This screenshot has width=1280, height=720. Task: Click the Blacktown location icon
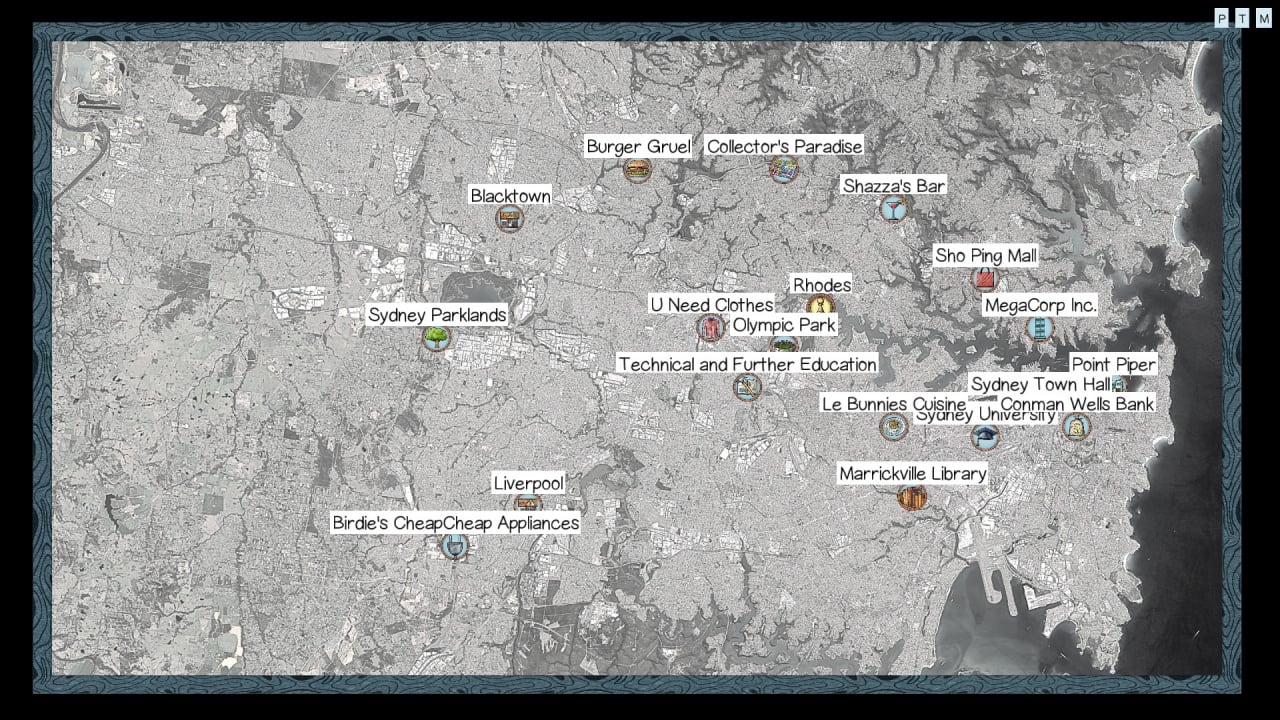[x=510, y=218]
